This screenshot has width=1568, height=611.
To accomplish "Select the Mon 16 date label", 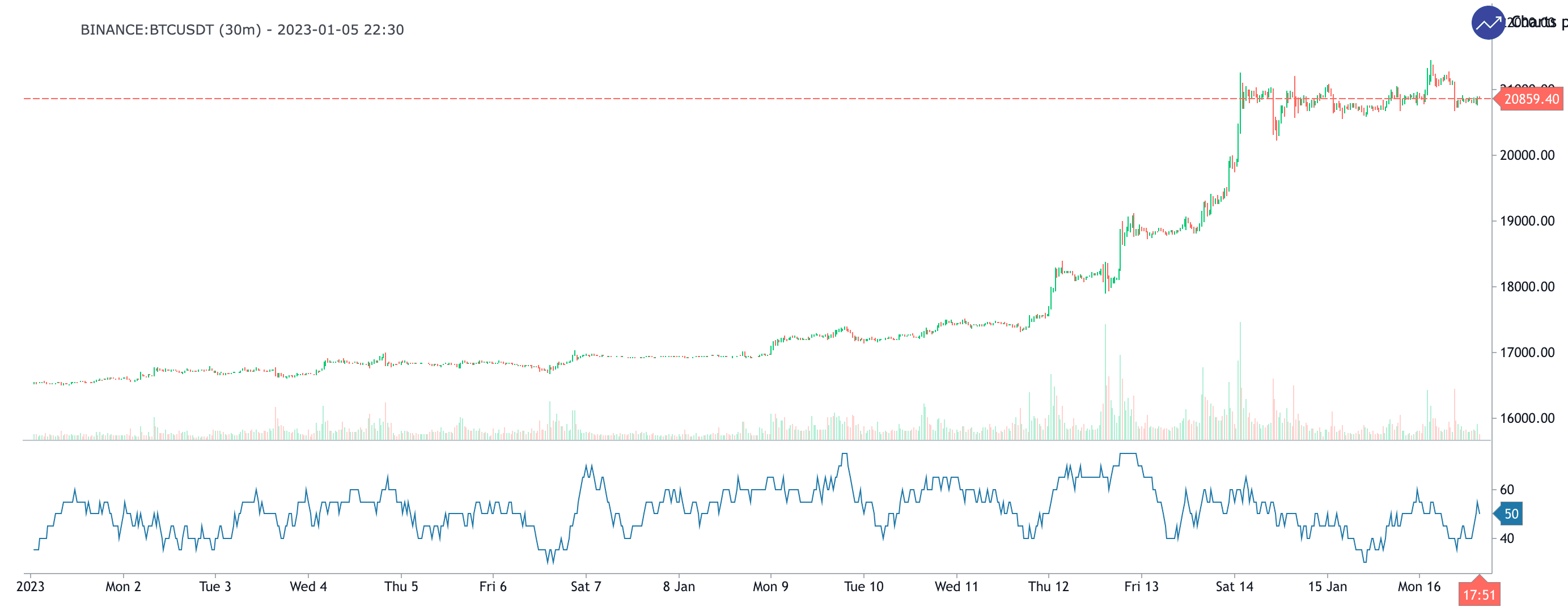I will click(1419, 587).
